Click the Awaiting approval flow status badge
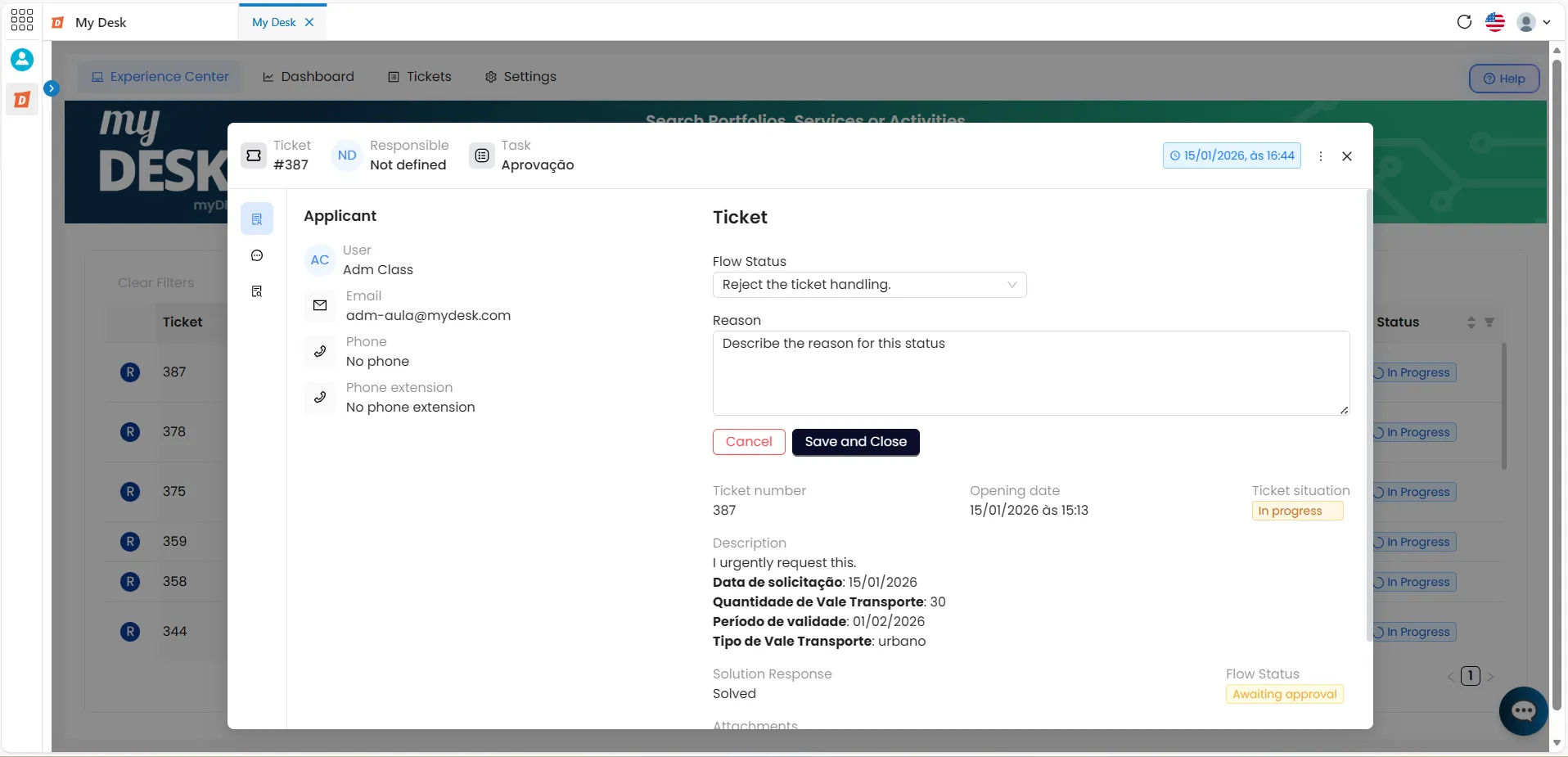 click(1285, 694)
